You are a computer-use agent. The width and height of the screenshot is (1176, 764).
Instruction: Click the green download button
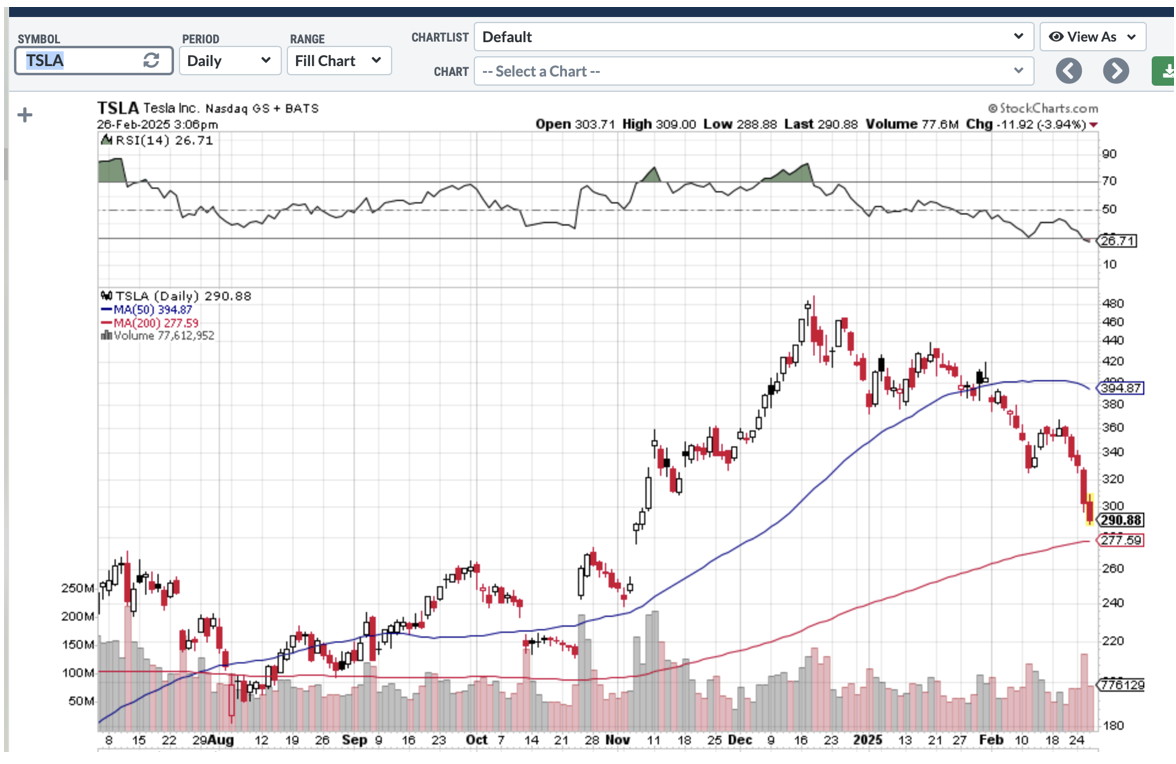pyautogui.click(x=1165, y=71)
